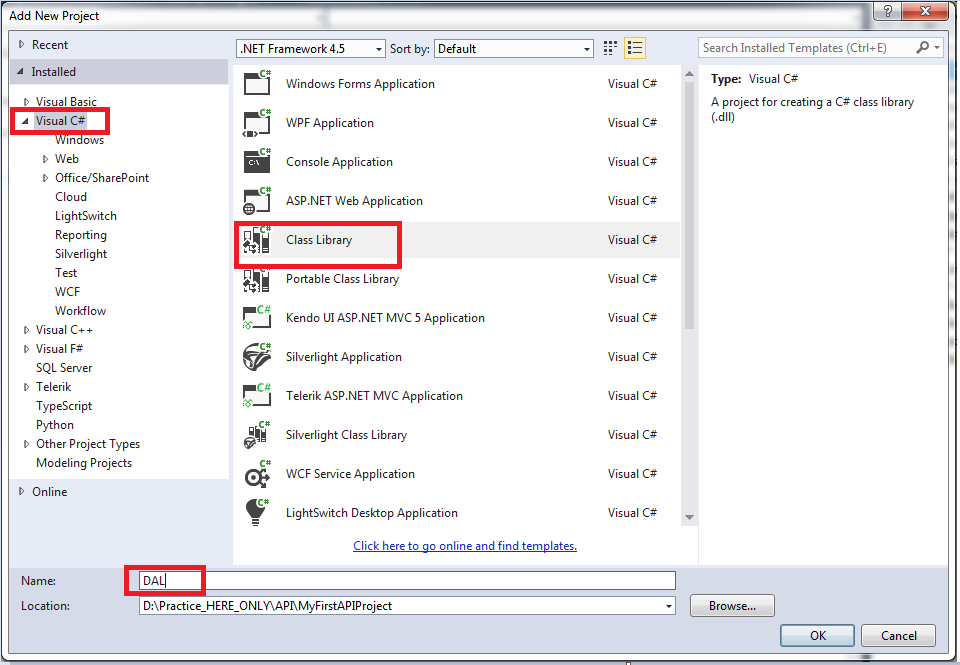The width and height of the screenshot is (960, 665).
Task: Click the template list scrollbar thumb
Action: click(x=689, y=205)
